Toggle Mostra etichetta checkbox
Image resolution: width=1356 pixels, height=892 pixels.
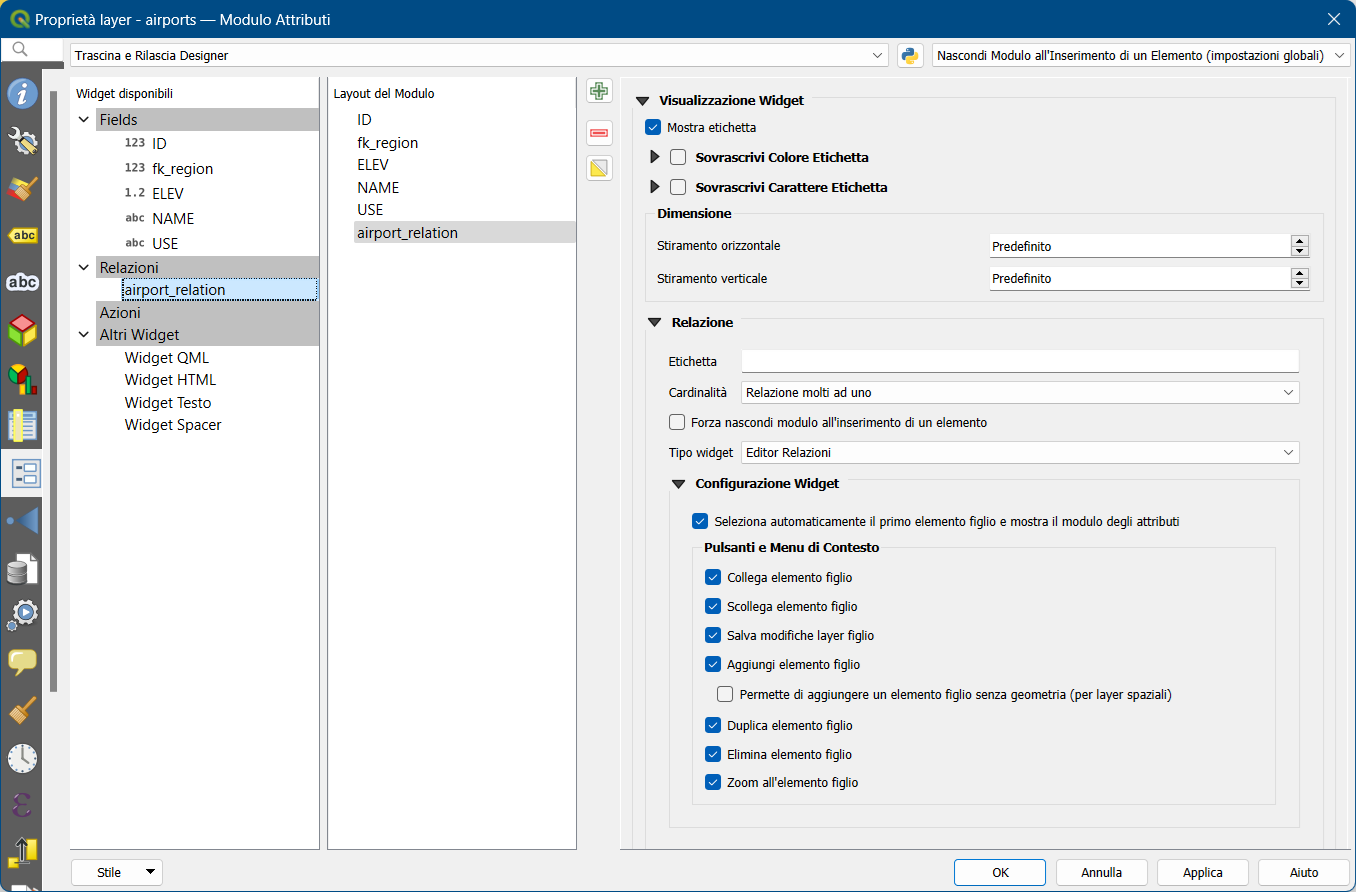pos(653,127)
